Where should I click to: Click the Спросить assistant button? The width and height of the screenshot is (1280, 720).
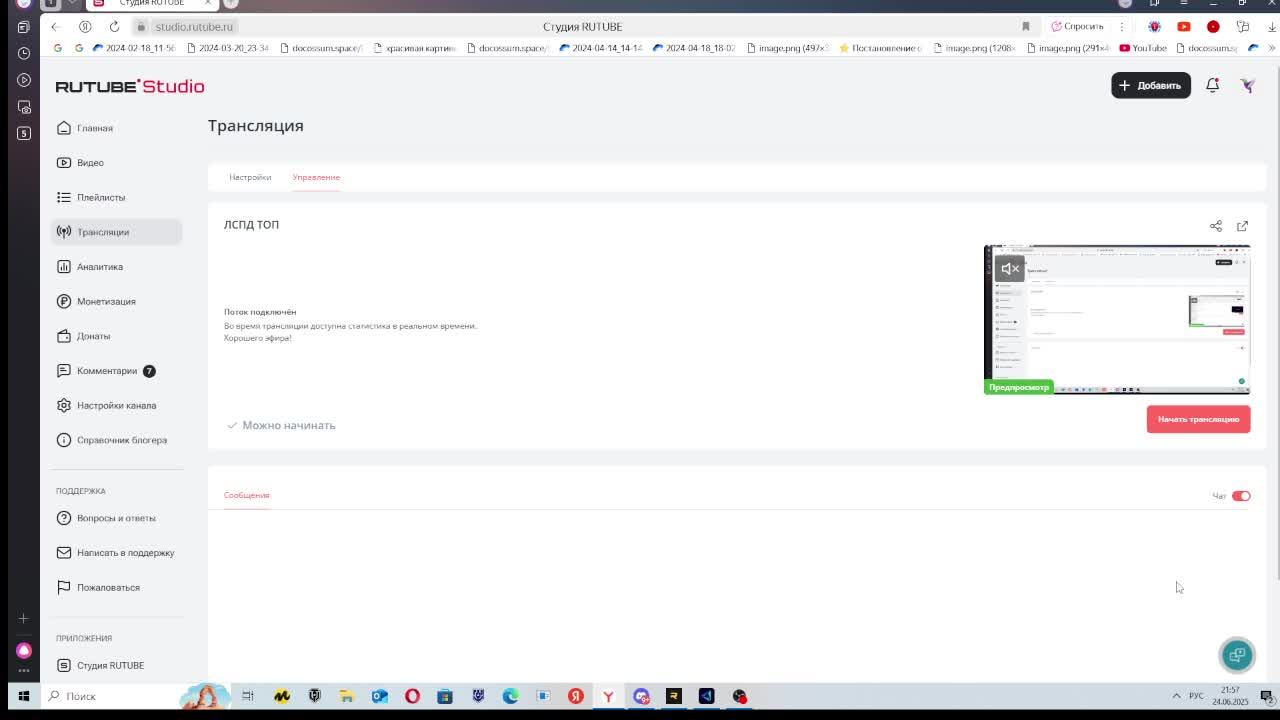[x=1077, y=27]
